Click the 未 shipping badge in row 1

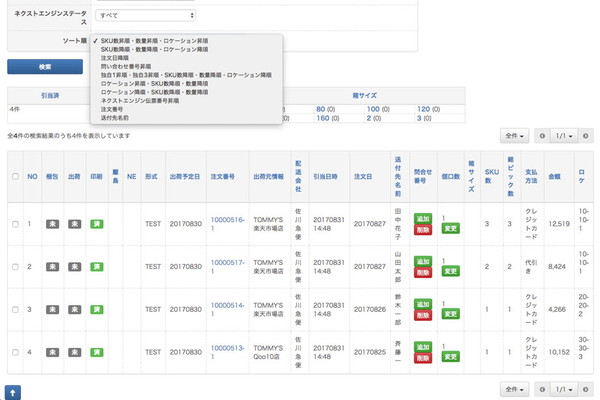pos(75,224)
